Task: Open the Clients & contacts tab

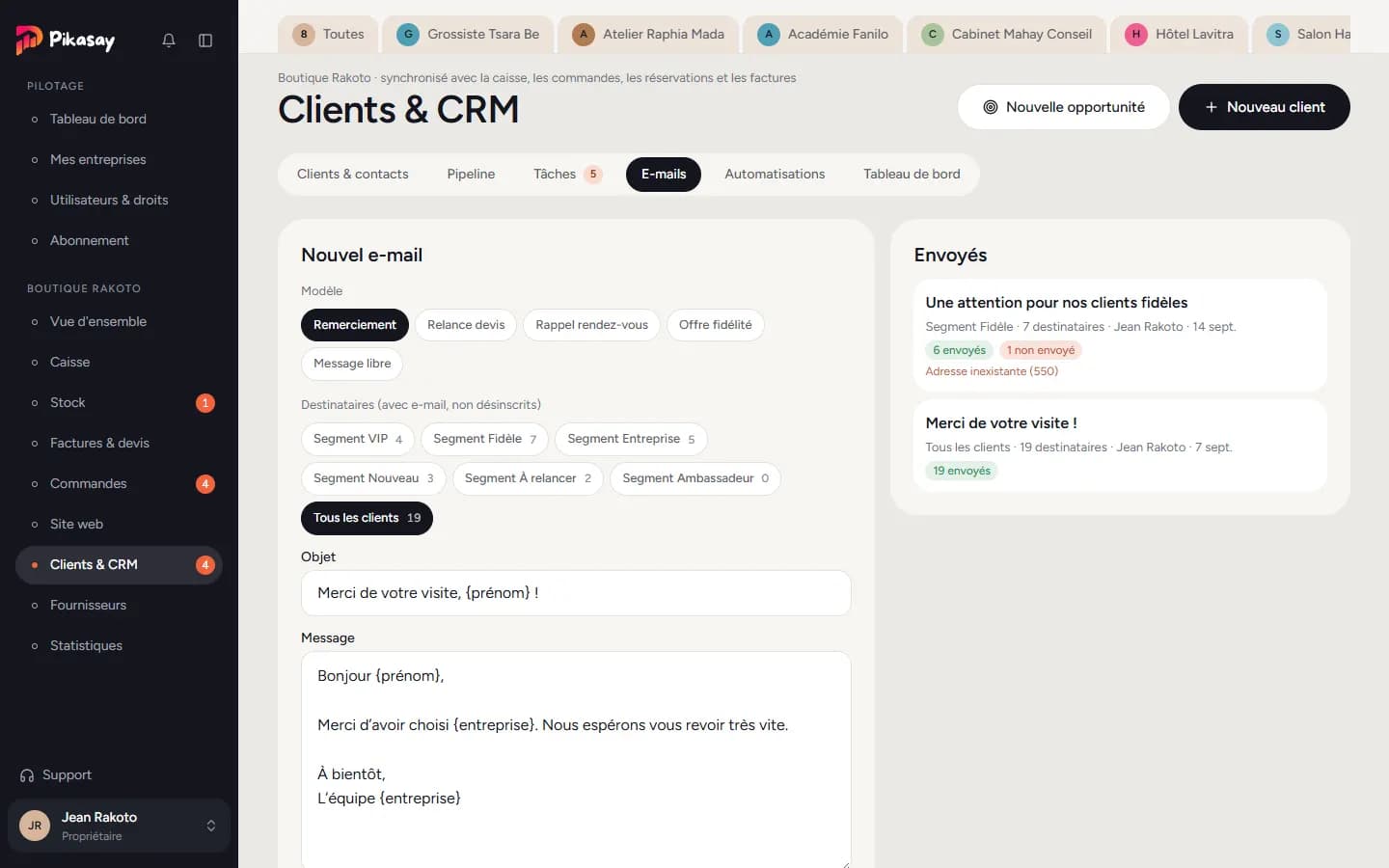Action: pyautogui.click(x=353, y=175)
